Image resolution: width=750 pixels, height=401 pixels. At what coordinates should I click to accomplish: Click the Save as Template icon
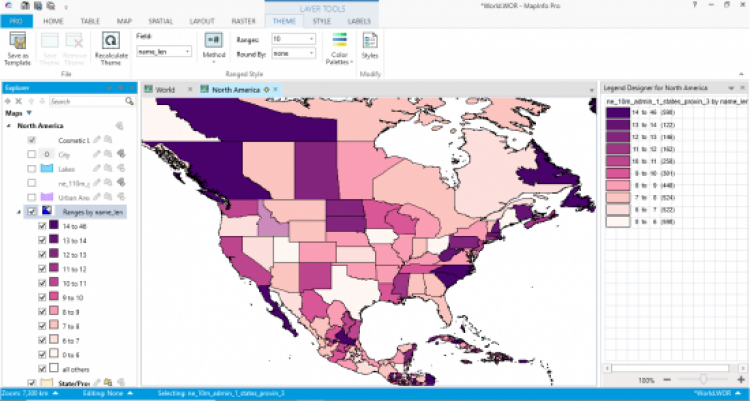(x=17, y=43)
